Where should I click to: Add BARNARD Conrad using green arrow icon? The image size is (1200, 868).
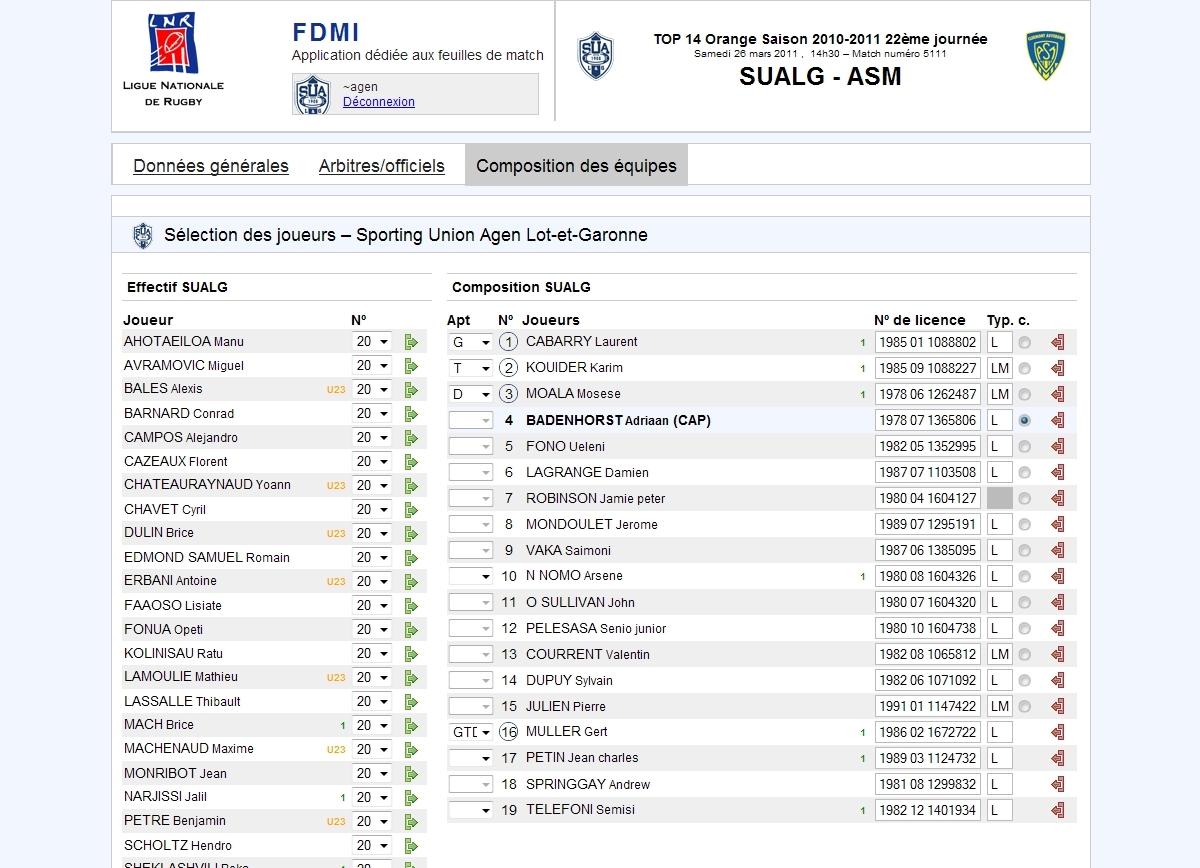tap(411, 414)
